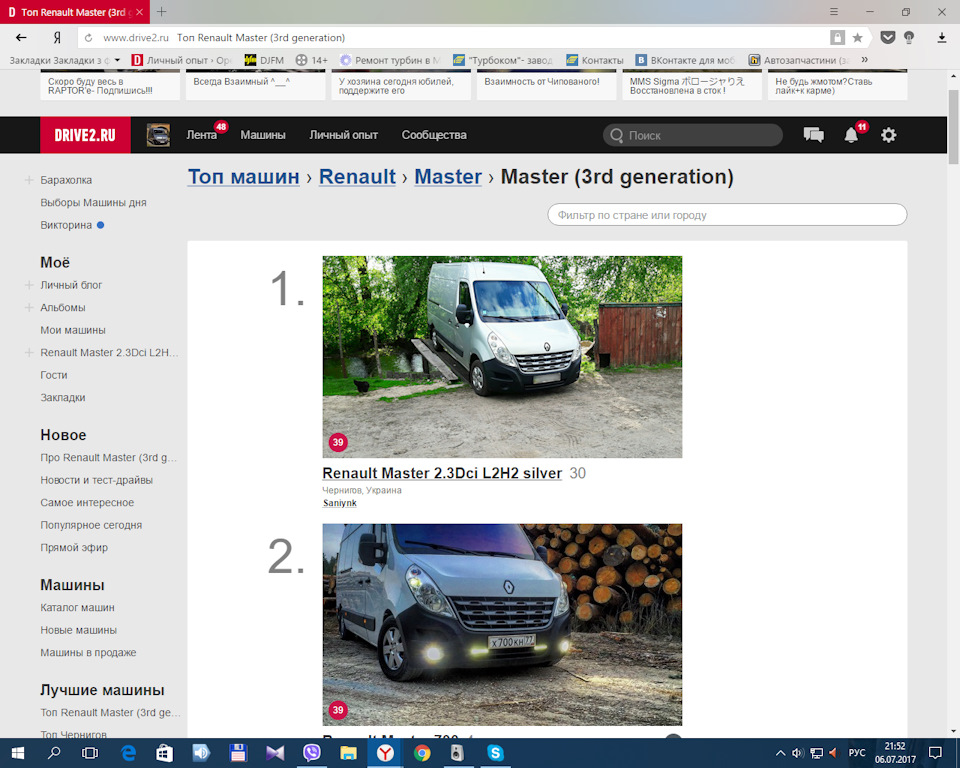
Task: Close the Renault Master tab
Action: point(140,12)
